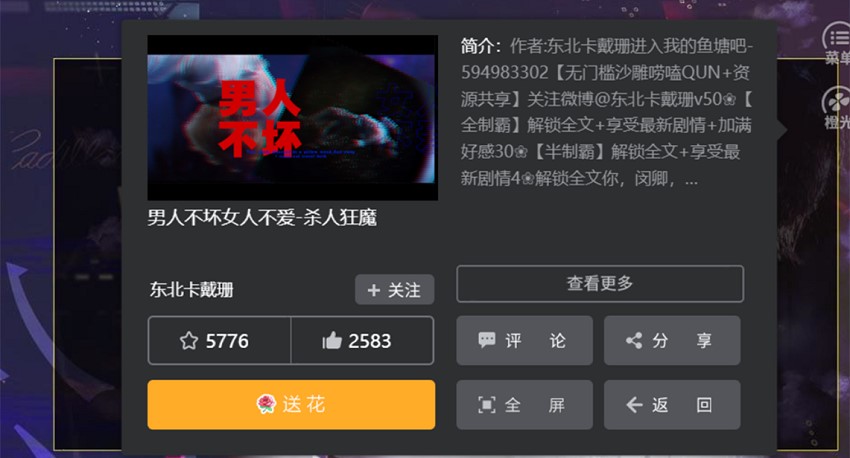
Task: Click the star favorite icon
Action: [189, 340]
